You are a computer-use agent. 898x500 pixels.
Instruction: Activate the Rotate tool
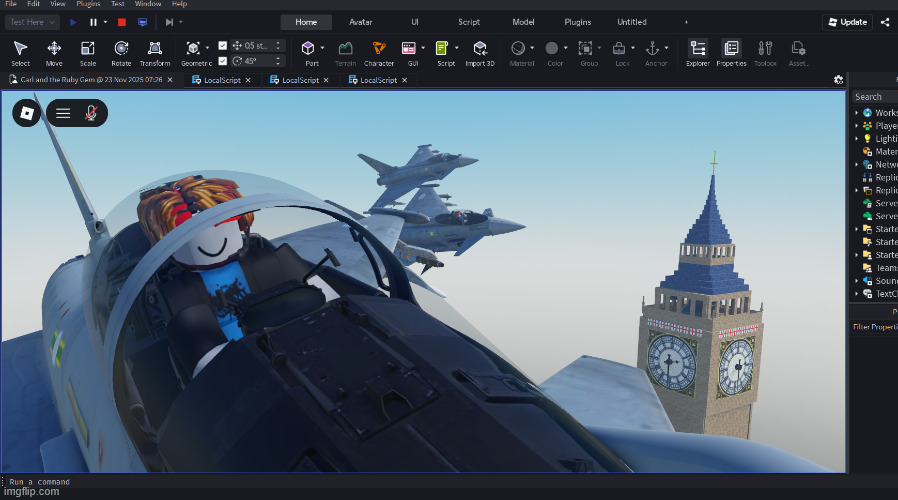coord(121,52)
